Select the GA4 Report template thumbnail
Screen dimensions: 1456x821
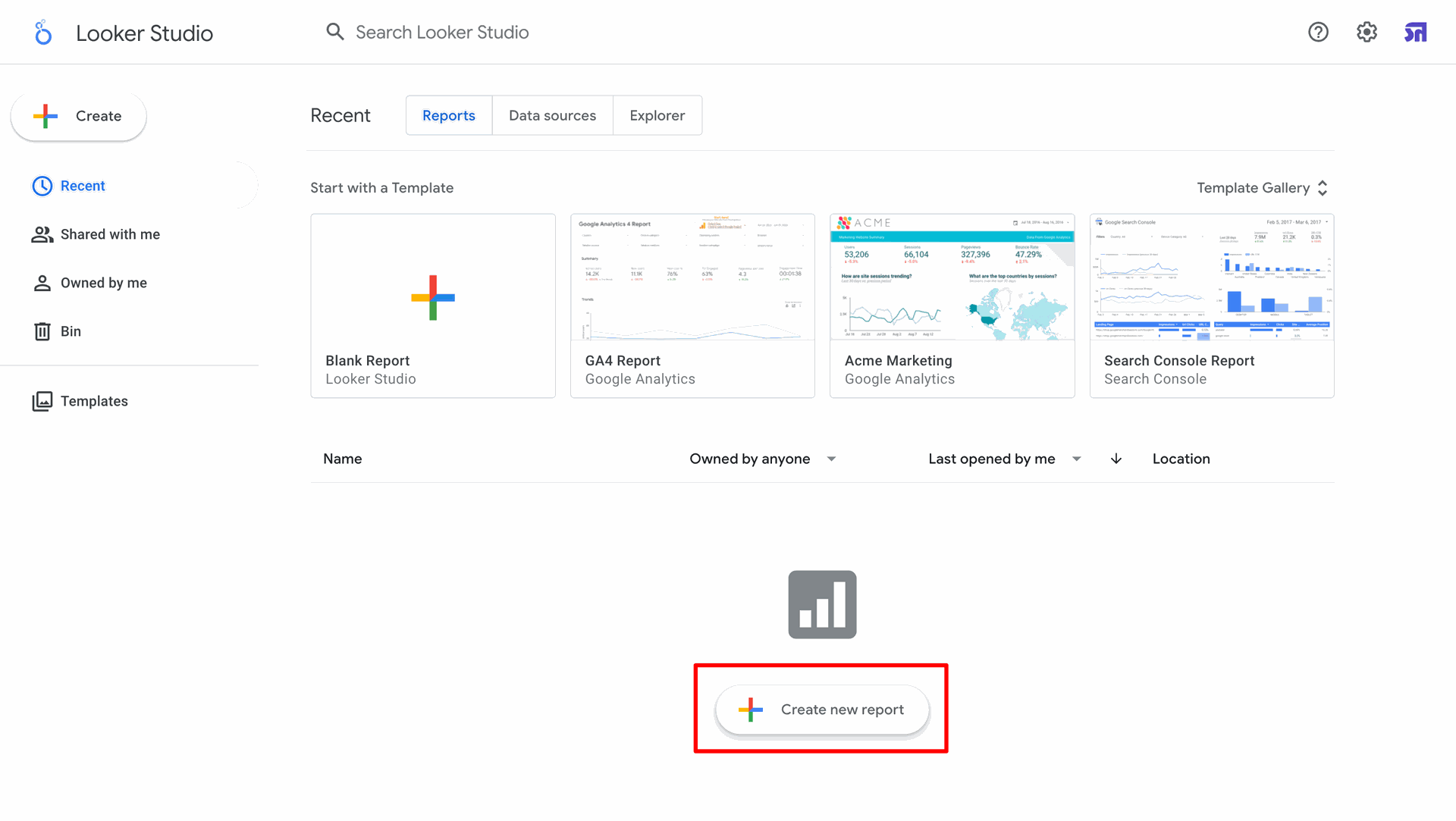(692, 277)
